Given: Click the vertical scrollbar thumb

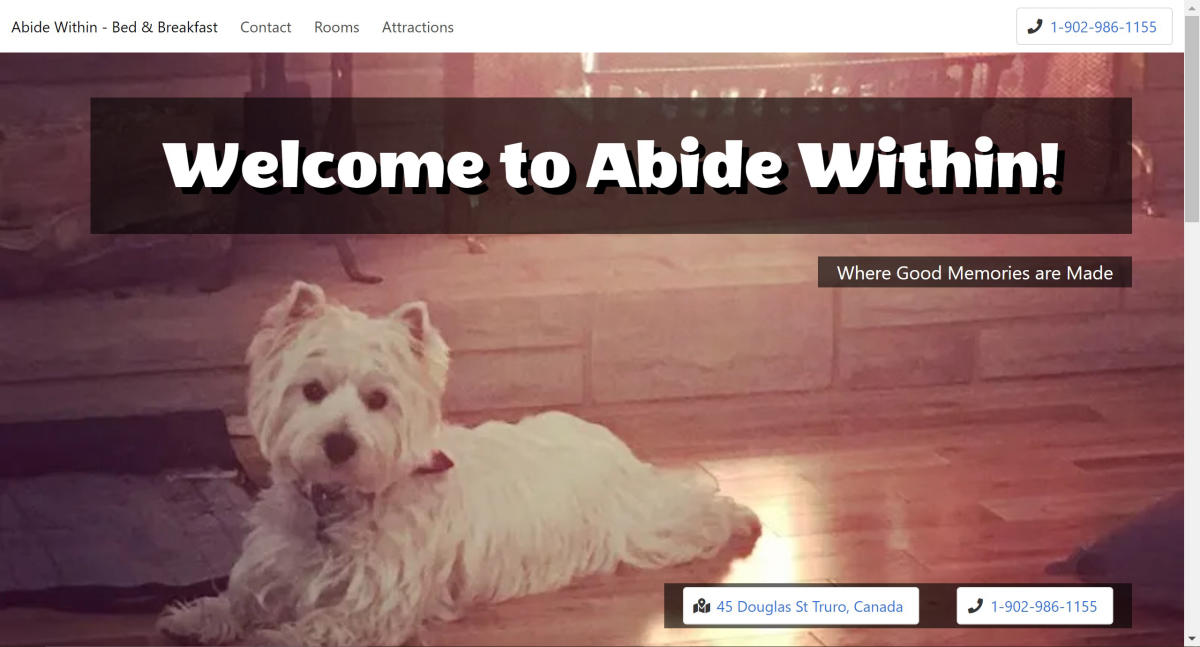Looking at the screenshot, I should [1192, 118].
